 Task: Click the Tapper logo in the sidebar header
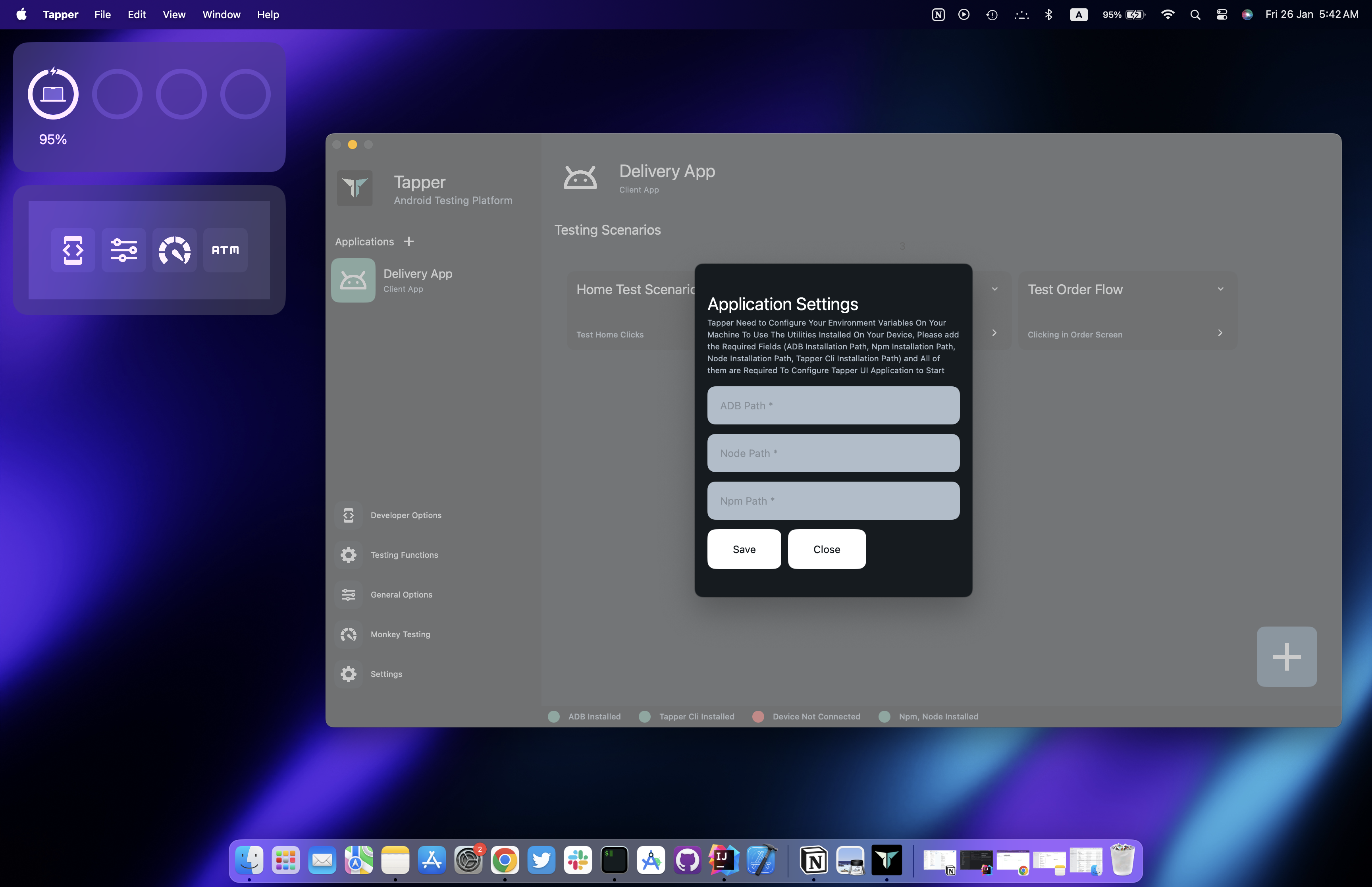pyautogui.click(x=355, y=188)
